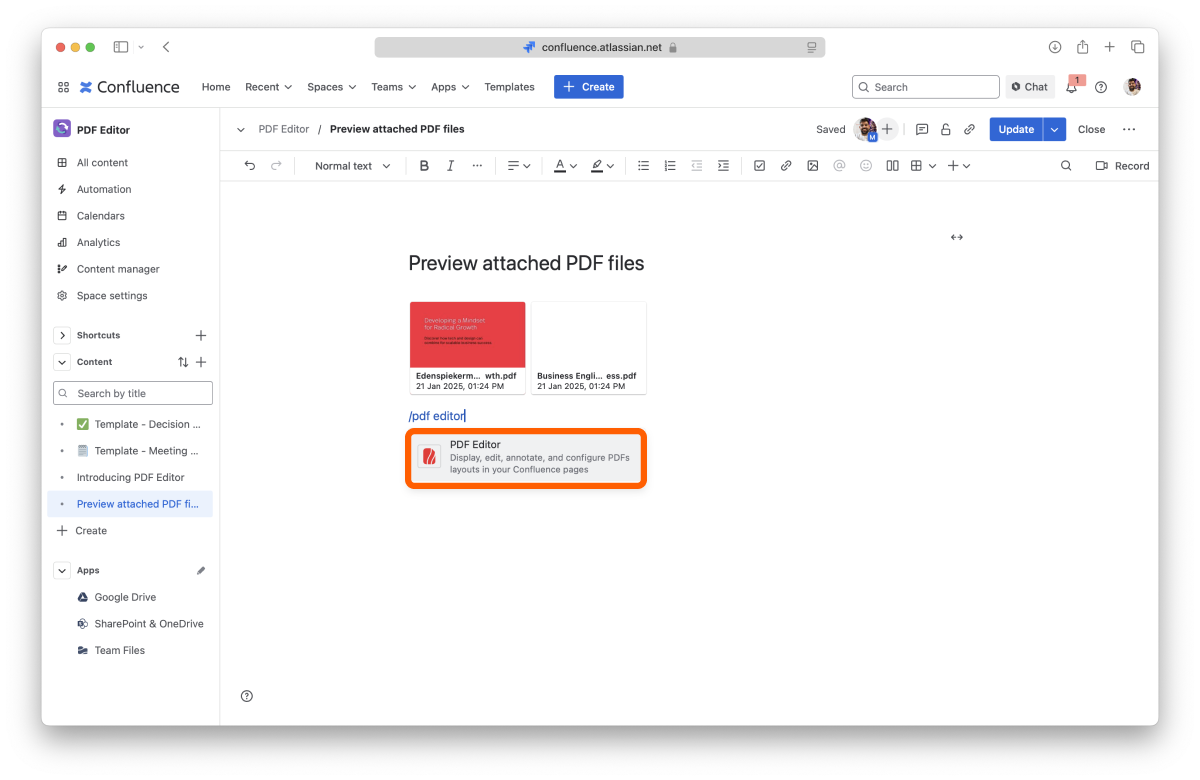Open find and replace search
The image size is (1200, 780).
[1066, 166]
